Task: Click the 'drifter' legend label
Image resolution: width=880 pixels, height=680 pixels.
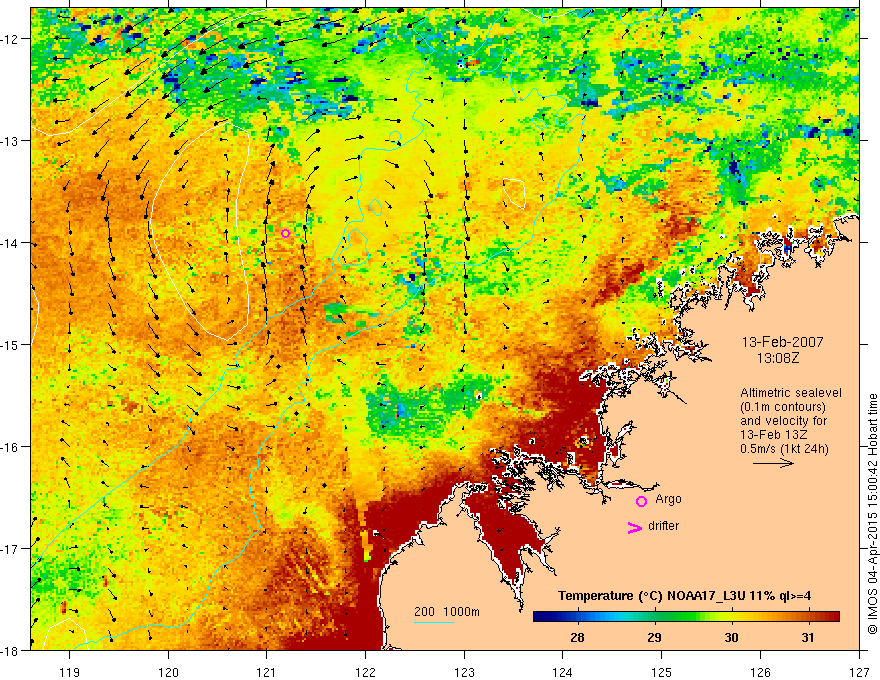Action: [x=663, y=526]
